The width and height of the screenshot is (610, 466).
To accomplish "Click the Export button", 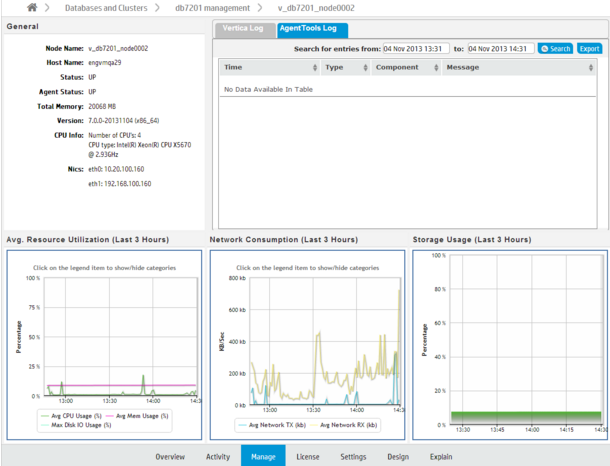I will pyautogui.click(x=589, y=48).
